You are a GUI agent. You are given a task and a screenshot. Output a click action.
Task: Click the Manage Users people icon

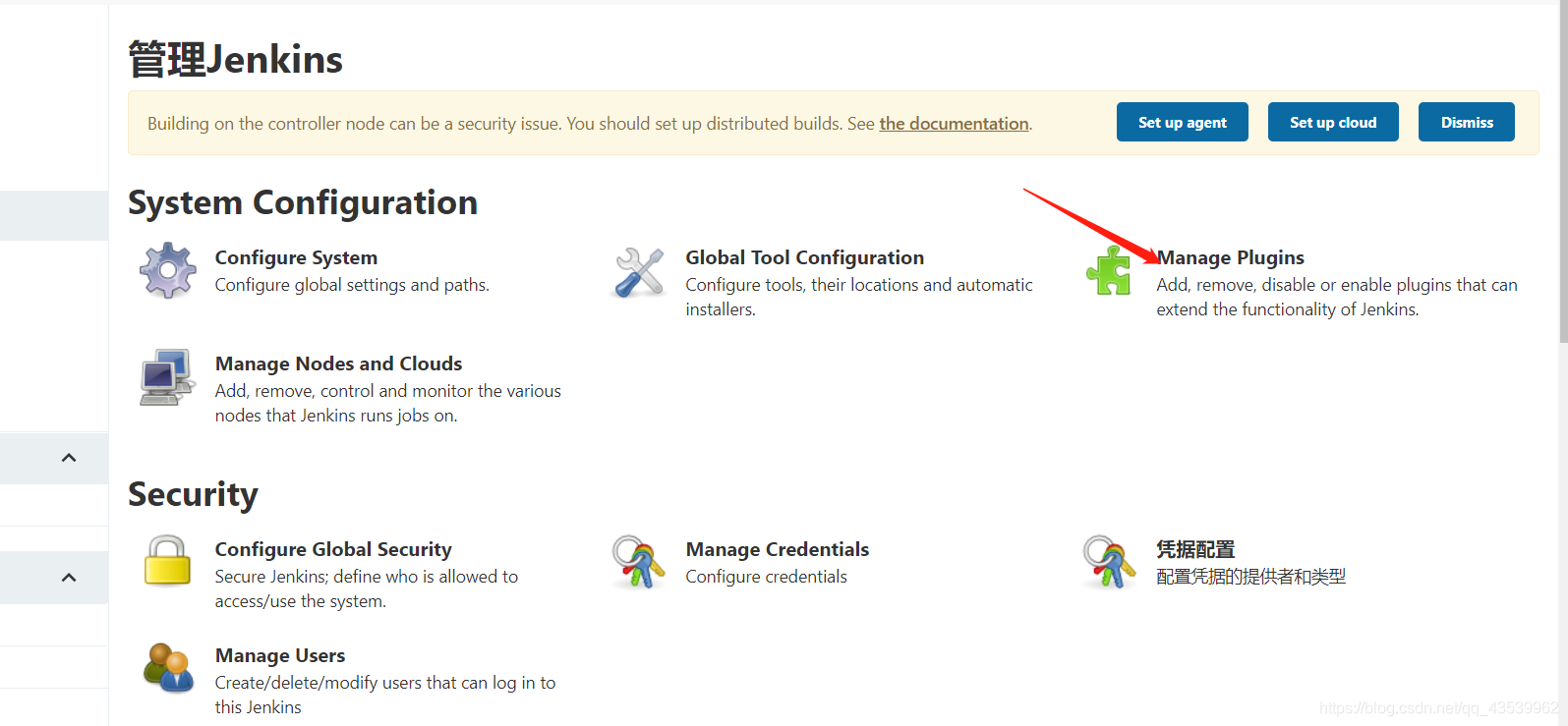click(x=168, y=668)
